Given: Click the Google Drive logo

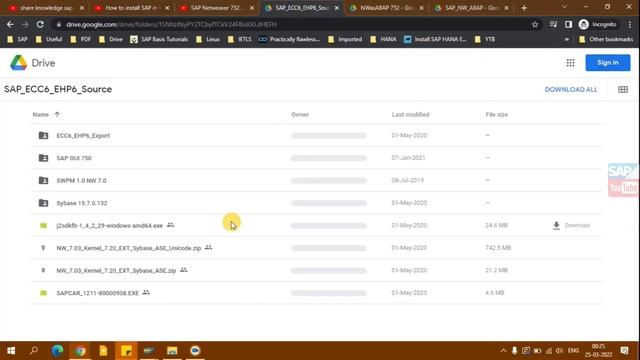Looking at the screenshot, I should coord(18,63).
